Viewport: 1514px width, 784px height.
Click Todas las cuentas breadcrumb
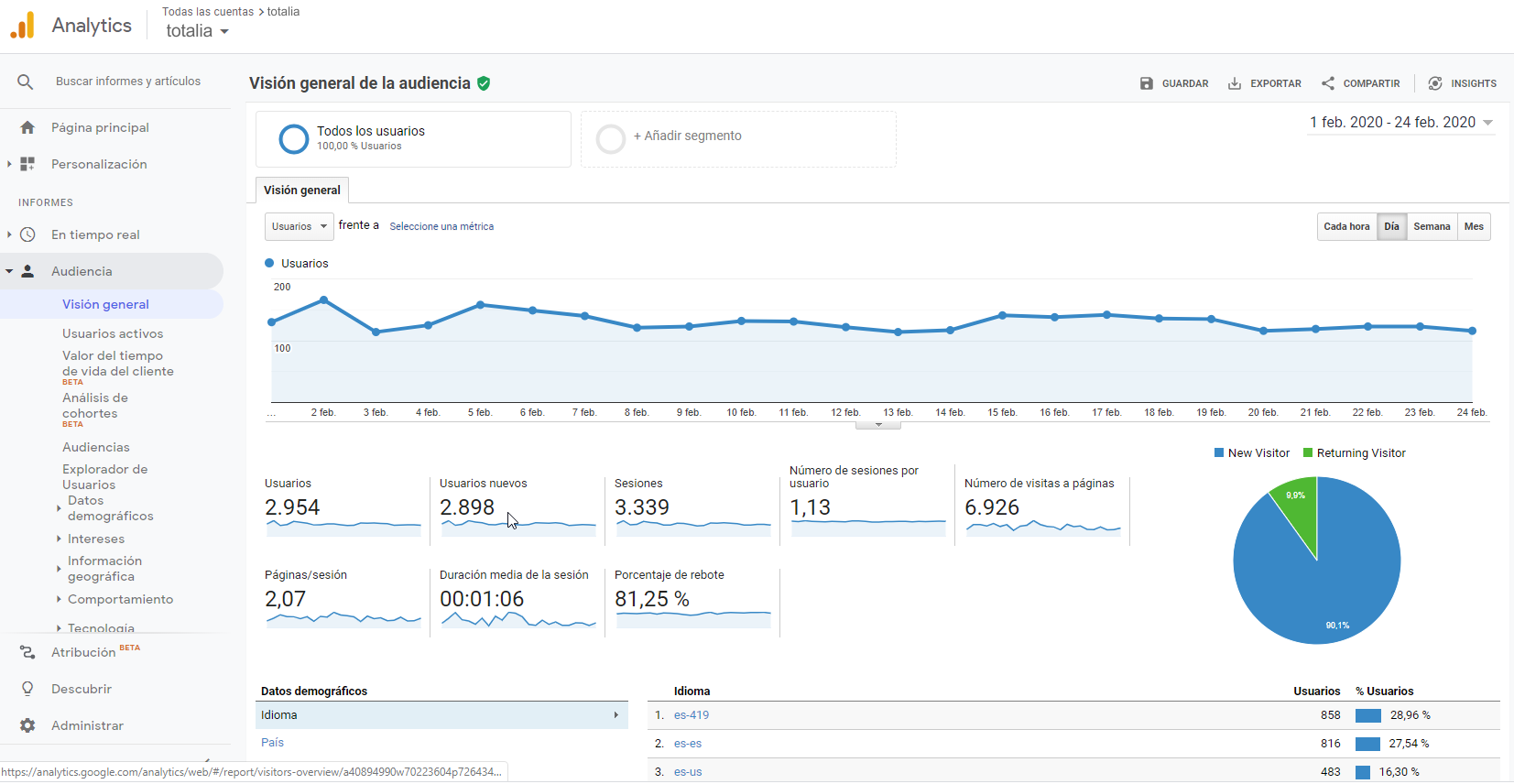(208, 12)
